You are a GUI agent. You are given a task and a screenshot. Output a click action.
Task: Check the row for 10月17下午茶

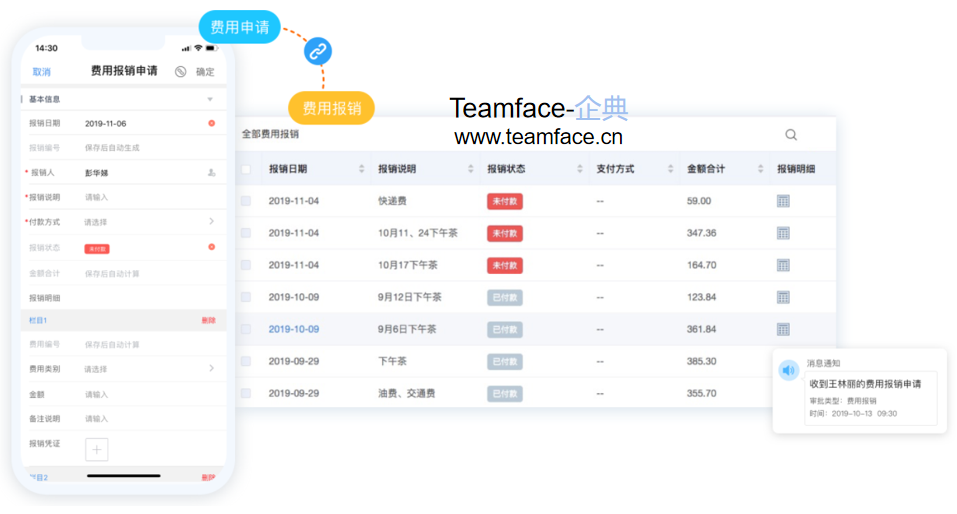(x=246, y=265)
